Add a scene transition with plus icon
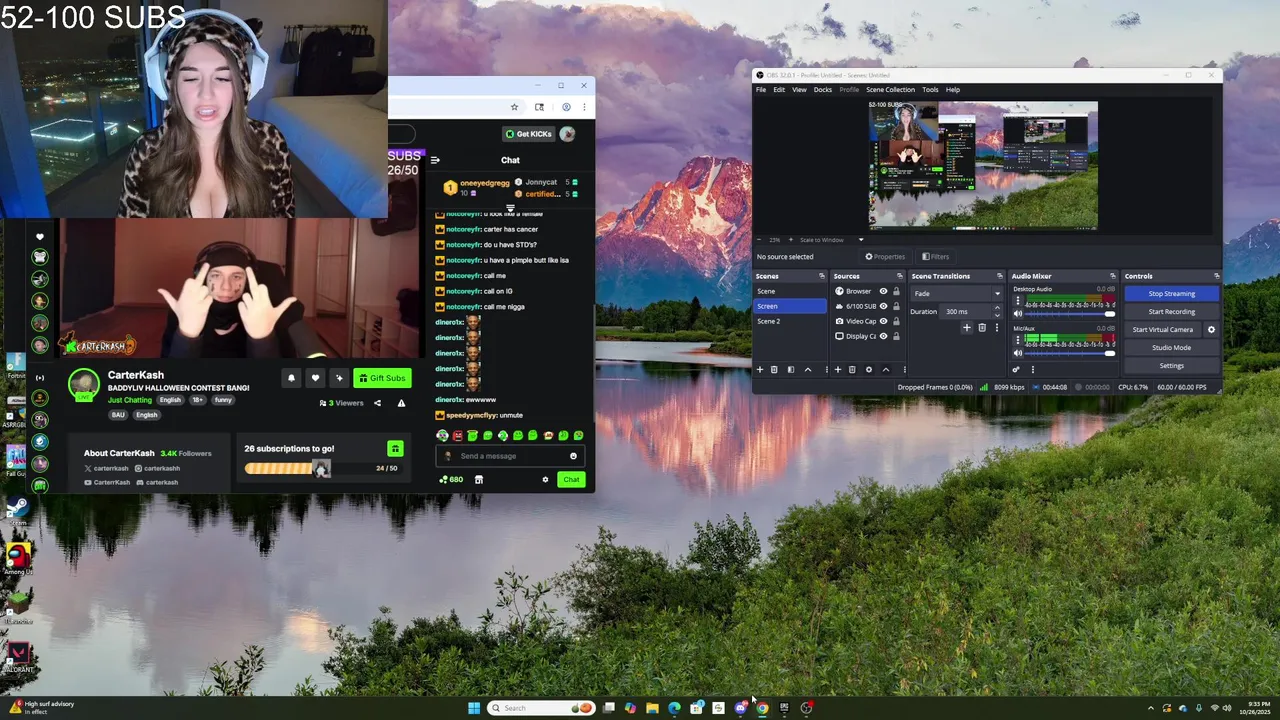The height and width of the screenshot is (720, 1280). (967, 328)
